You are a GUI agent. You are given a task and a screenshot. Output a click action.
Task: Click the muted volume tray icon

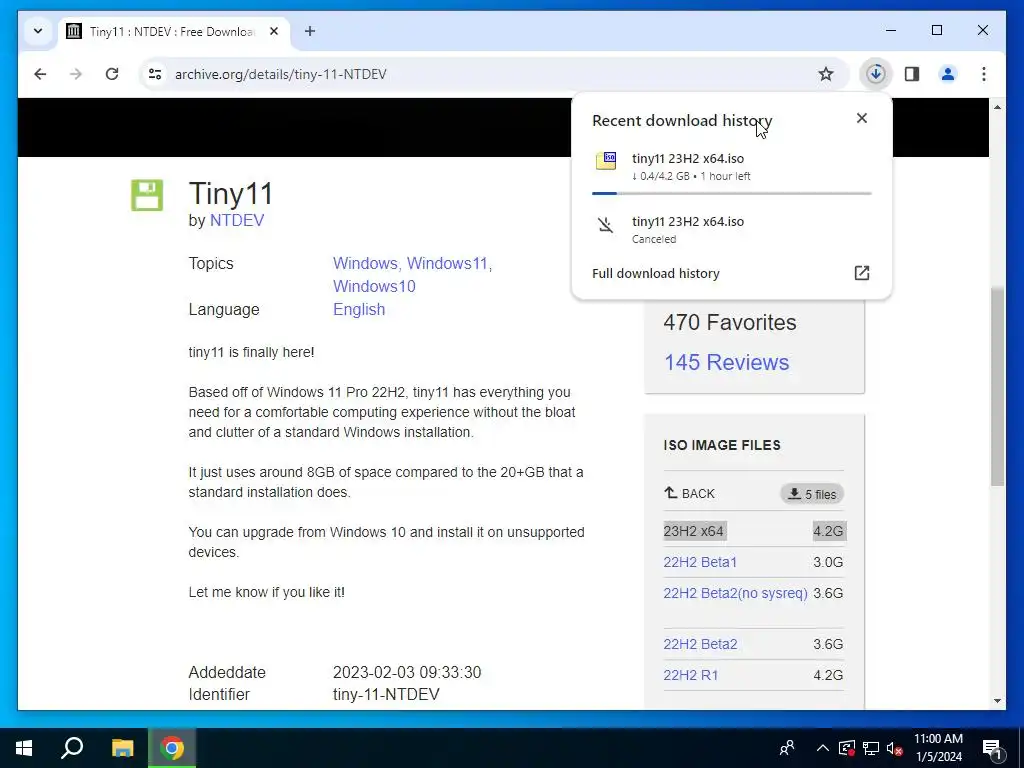(x=894, y=748)
